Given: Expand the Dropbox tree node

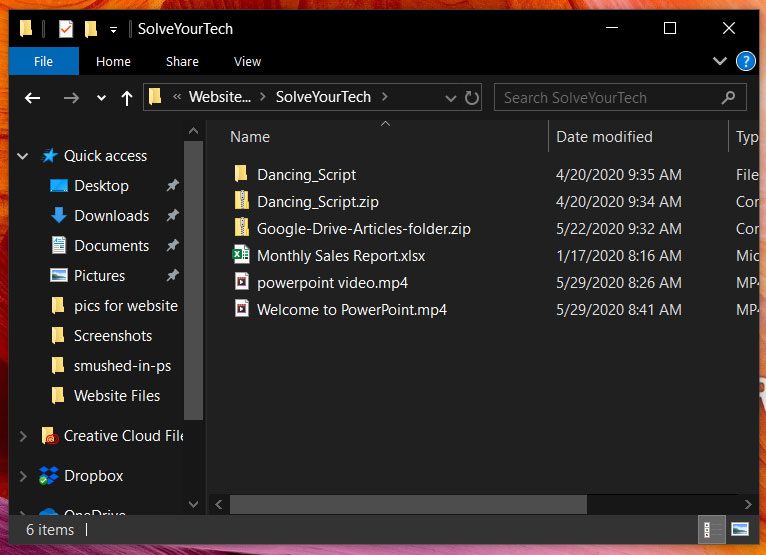Looking at the screenshot, I should click(23, 476).
